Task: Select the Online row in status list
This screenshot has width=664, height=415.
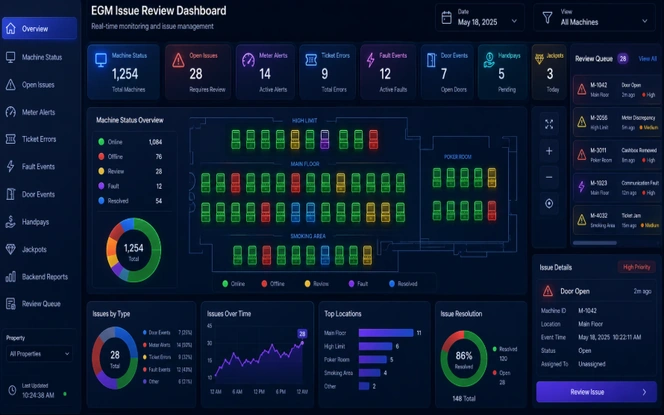Action: click(x=130, y=142)
